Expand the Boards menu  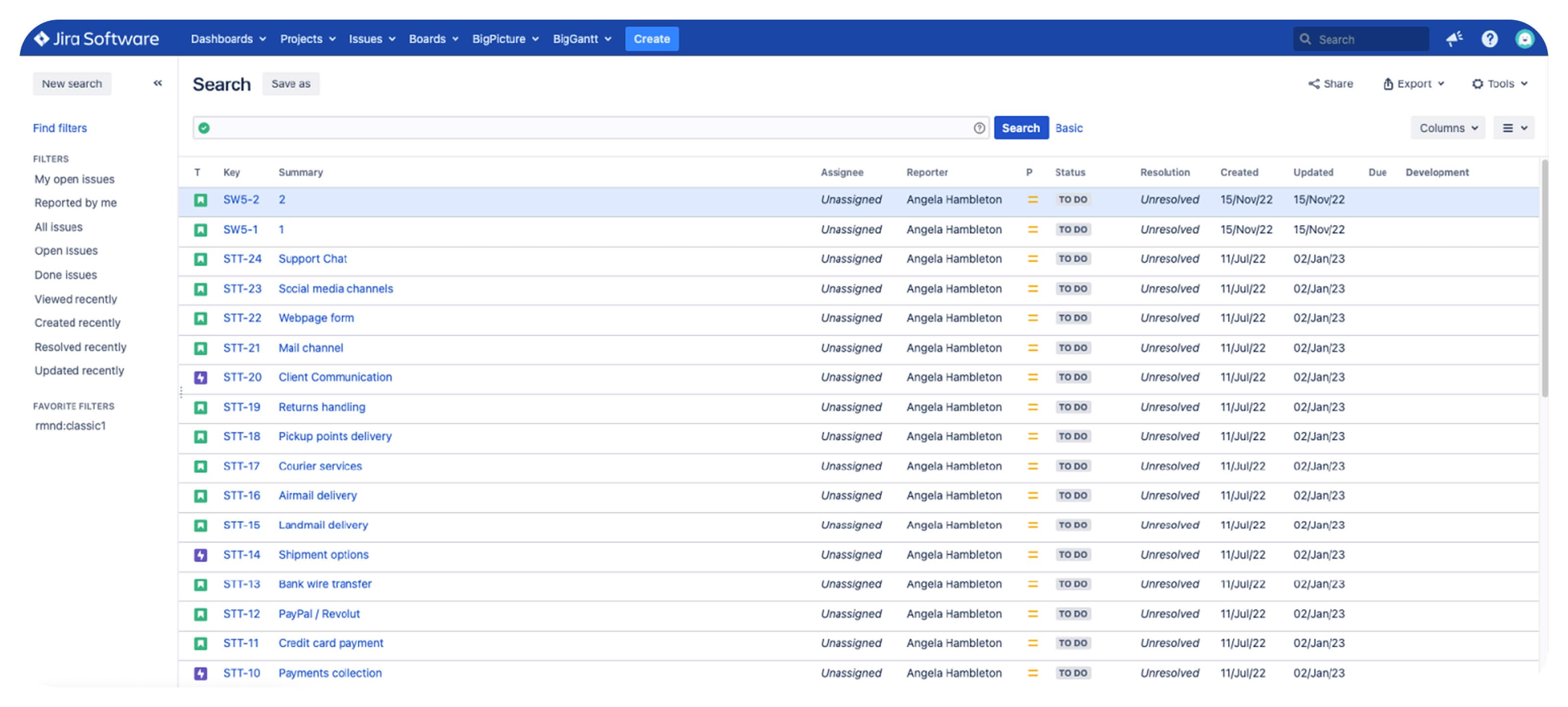(x=433, y=39)
